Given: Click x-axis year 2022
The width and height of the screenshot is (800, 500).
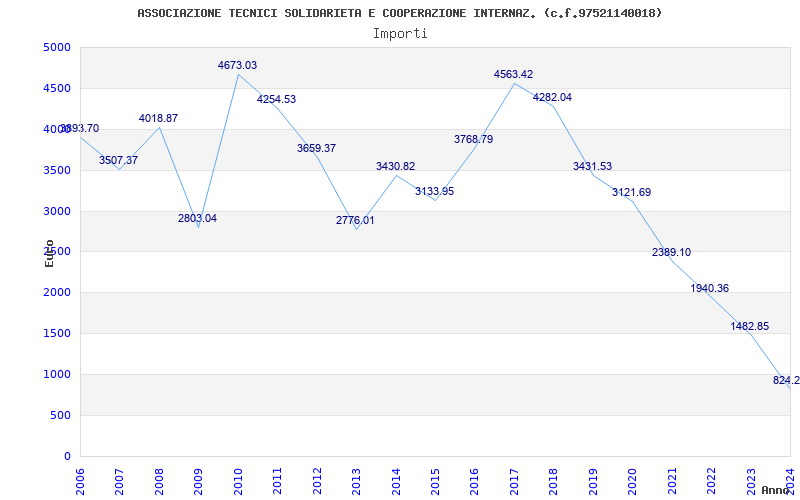Looking at the screenshot, I should [711, 481].
